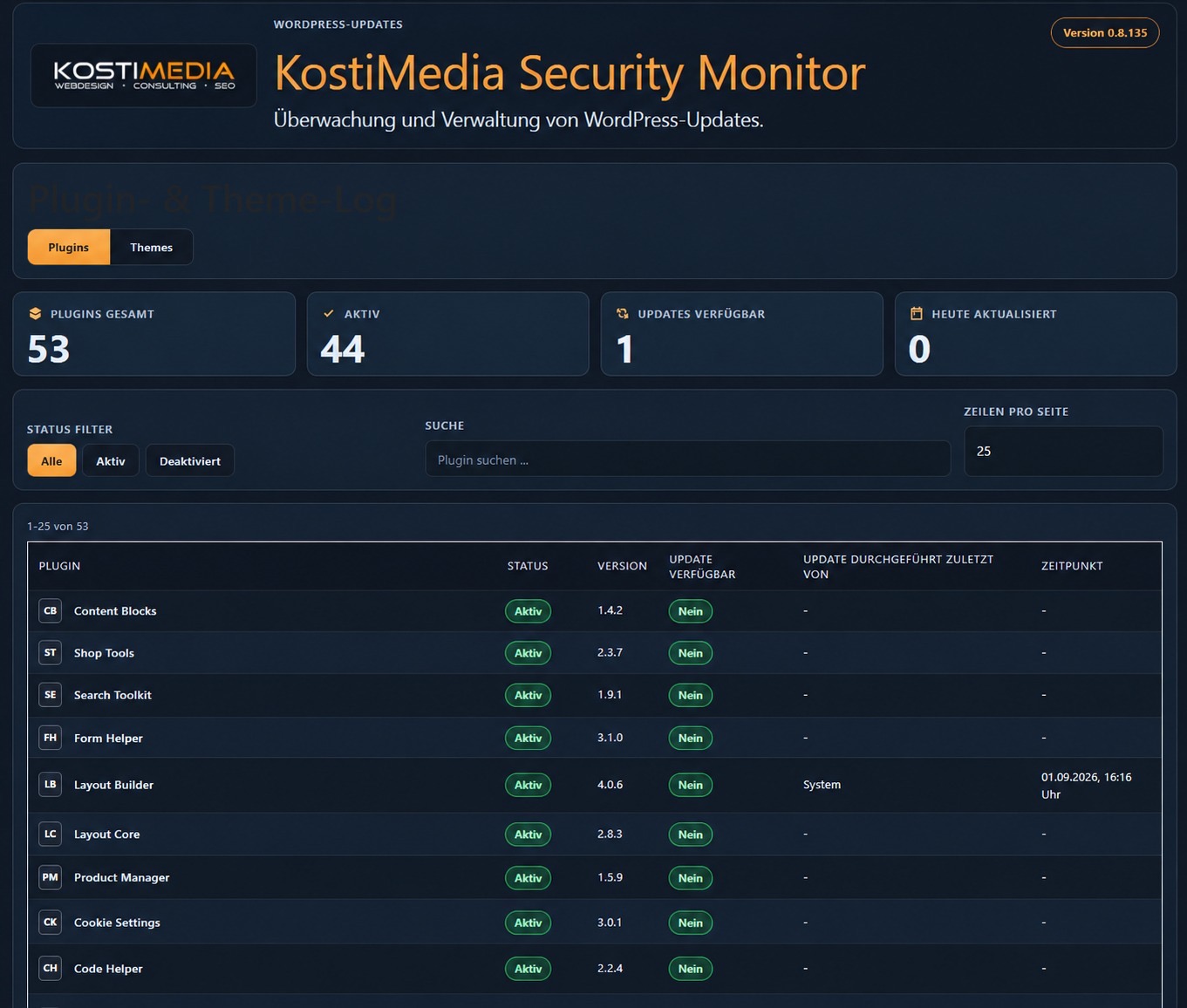Click the 1-25 von 53 counter

pyautogui.click(x=58, y=527)
